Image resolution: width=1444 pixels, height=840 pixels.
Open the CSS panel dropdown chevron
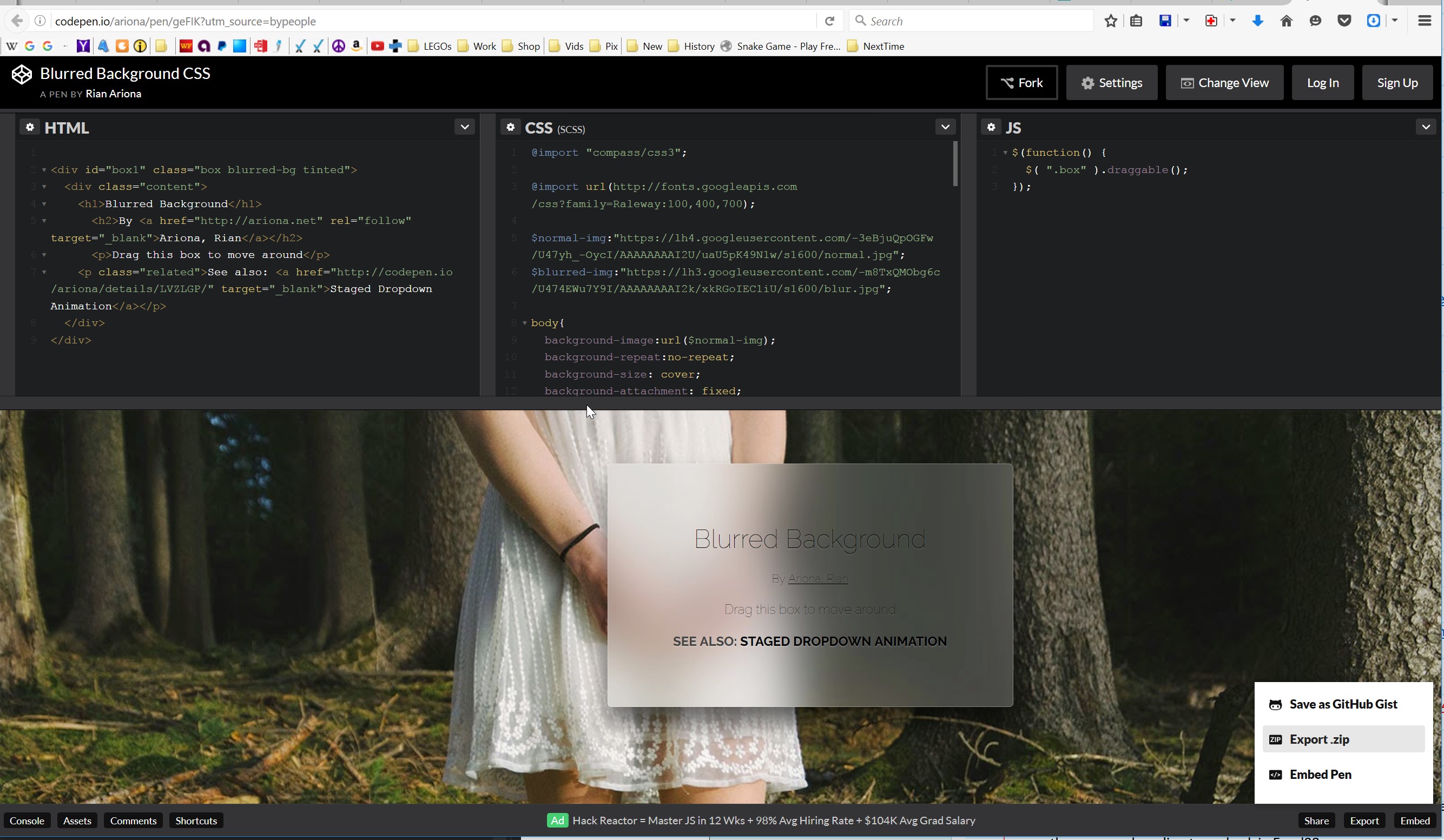point(945,127)
